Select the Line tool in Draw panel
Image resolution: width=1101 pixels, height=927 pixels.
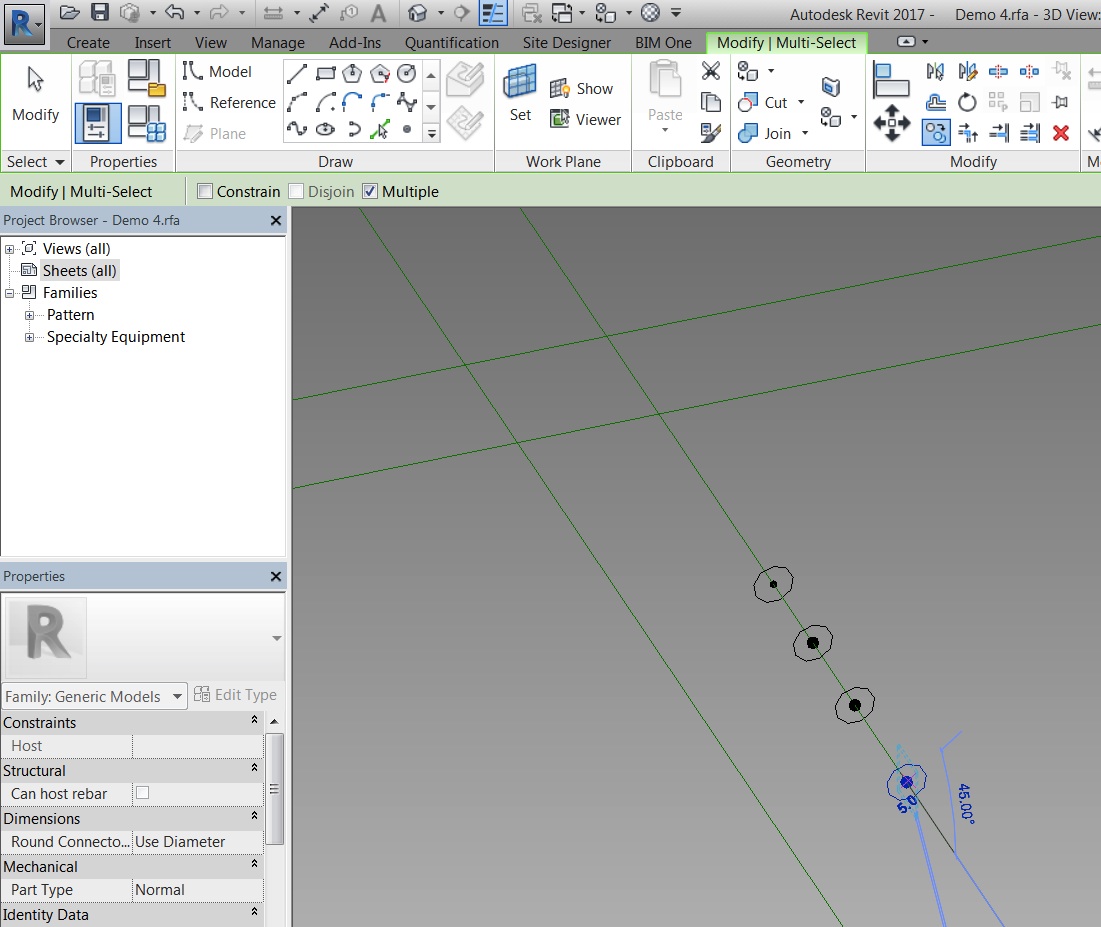point(297,72)
